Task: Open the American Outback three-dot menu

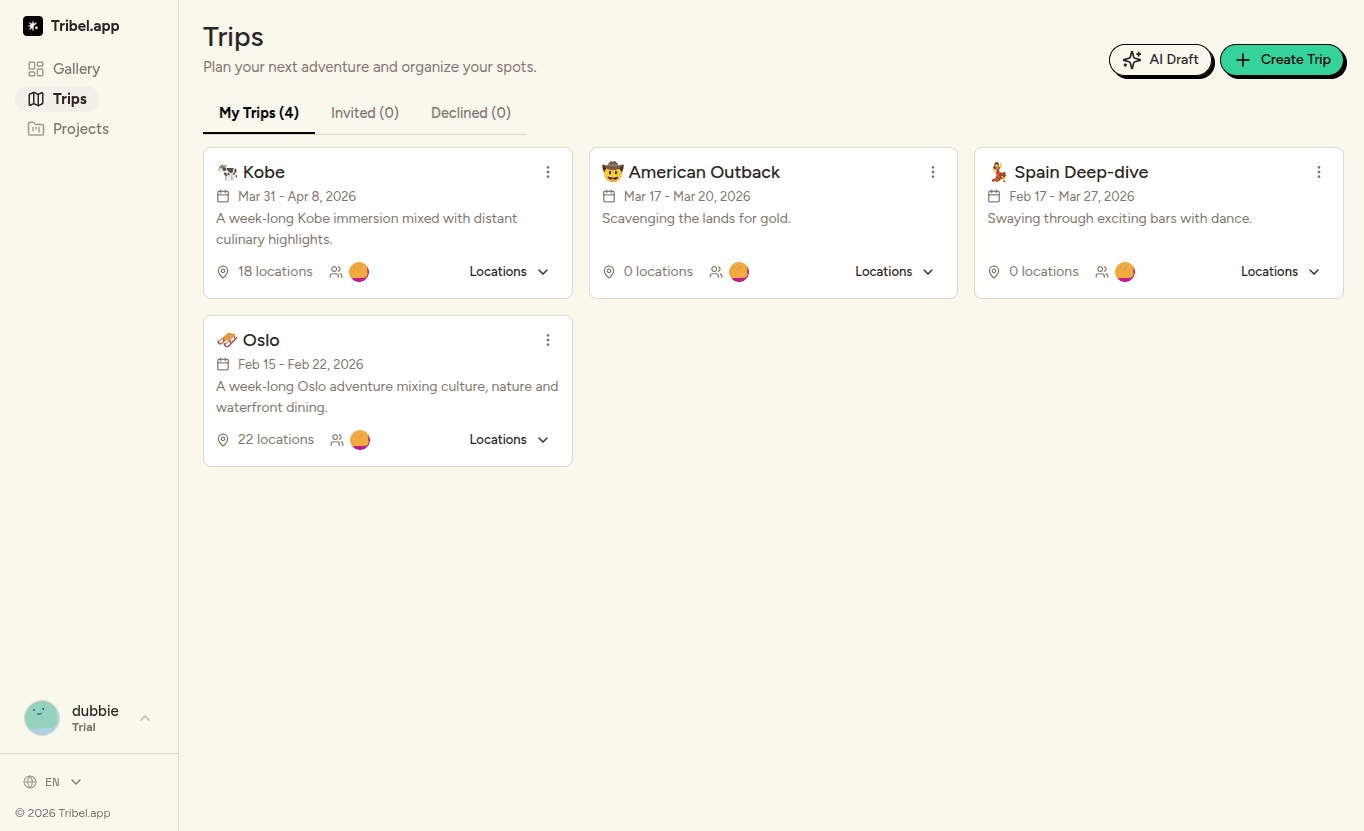Action: pos(933,172)
